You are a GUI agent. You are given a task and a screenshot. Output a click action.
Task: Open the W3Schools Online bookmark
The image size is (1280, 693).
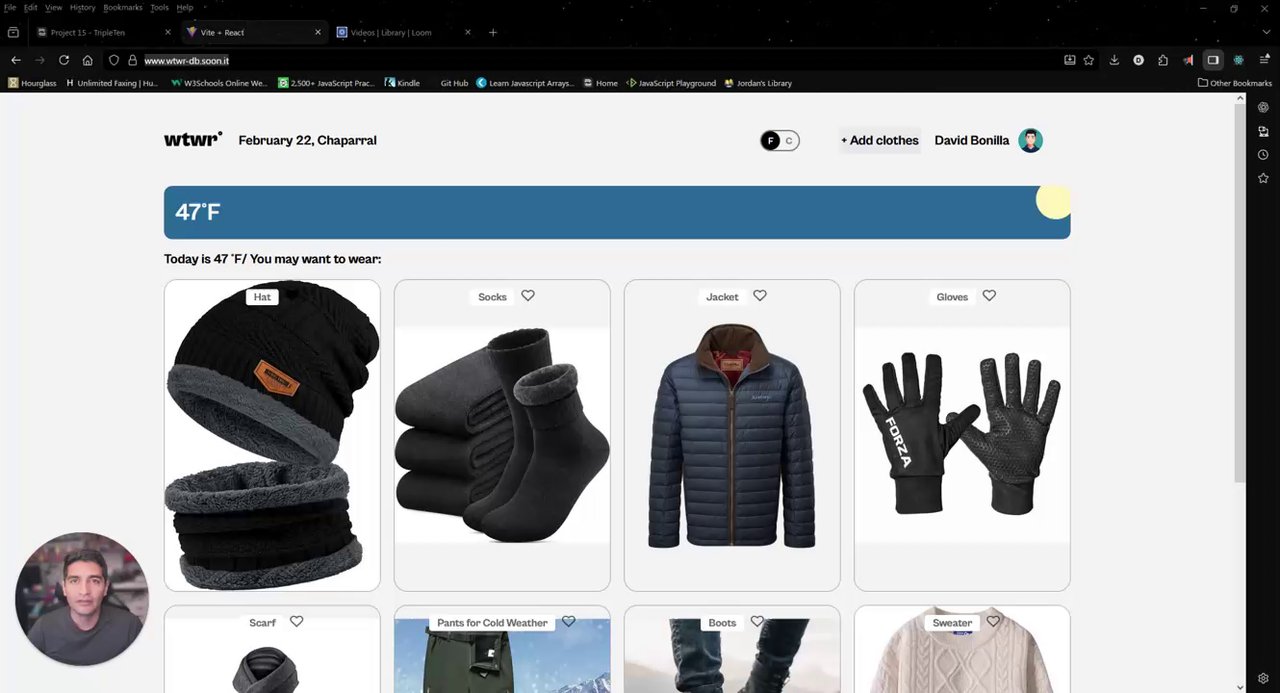tap(218, 83)
